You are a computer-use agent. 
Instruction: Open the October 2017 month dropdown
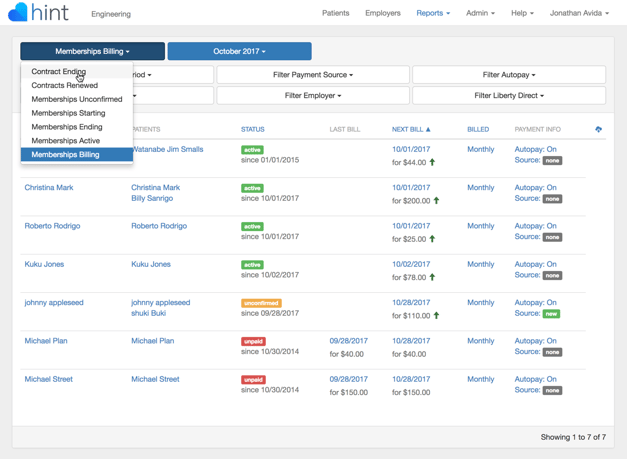tap(240, 51)
